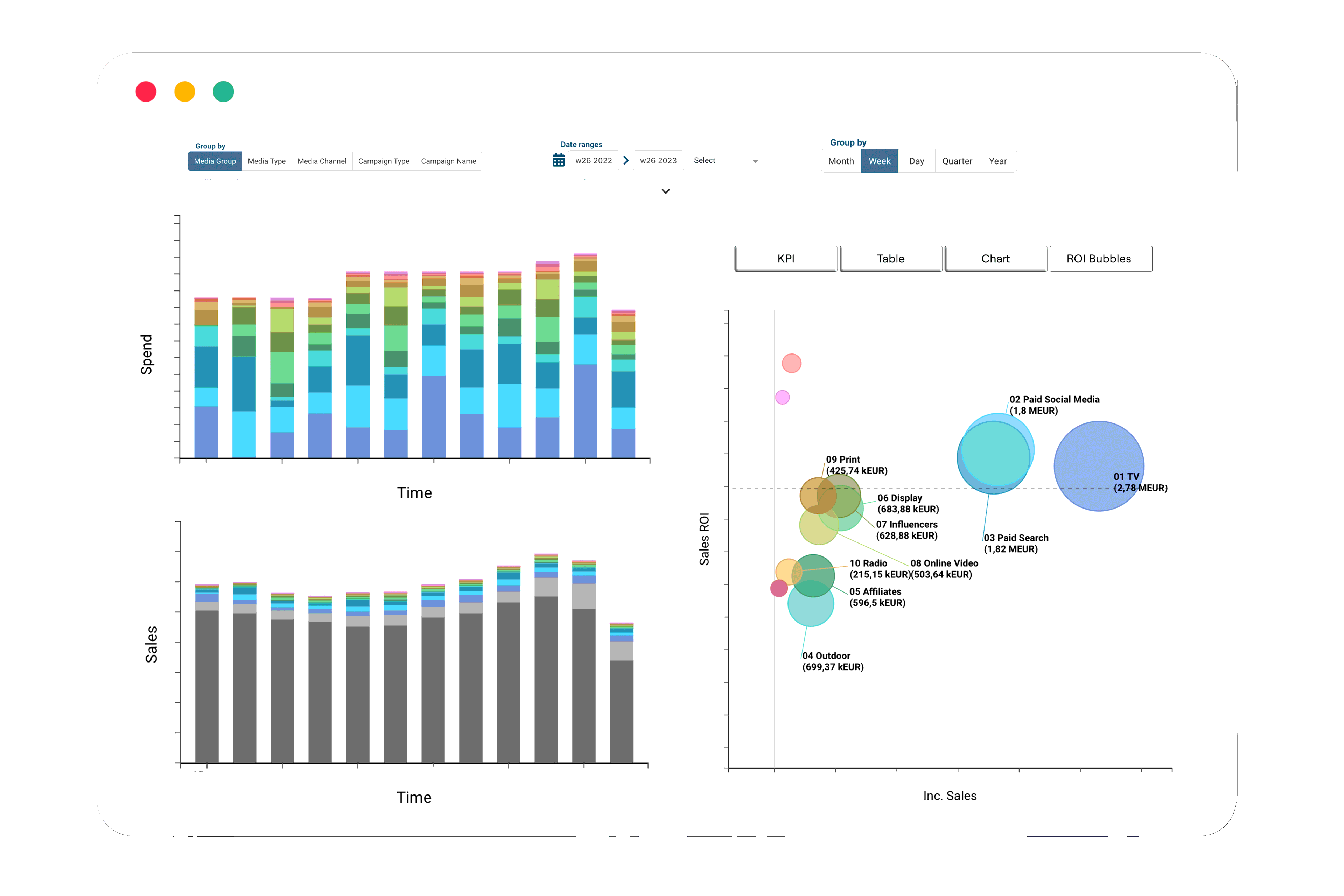Click the 07 Influencers label
The height and width of the screenshot is (896, 1344).
tap(907, 530)
